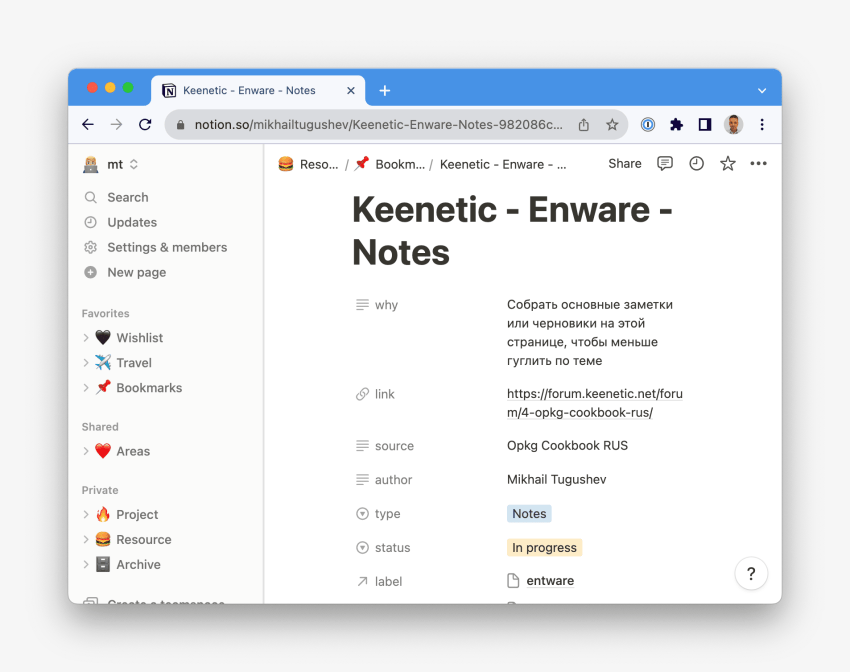
Task: Open the mt workspace switcher
Action: point(111,164)
